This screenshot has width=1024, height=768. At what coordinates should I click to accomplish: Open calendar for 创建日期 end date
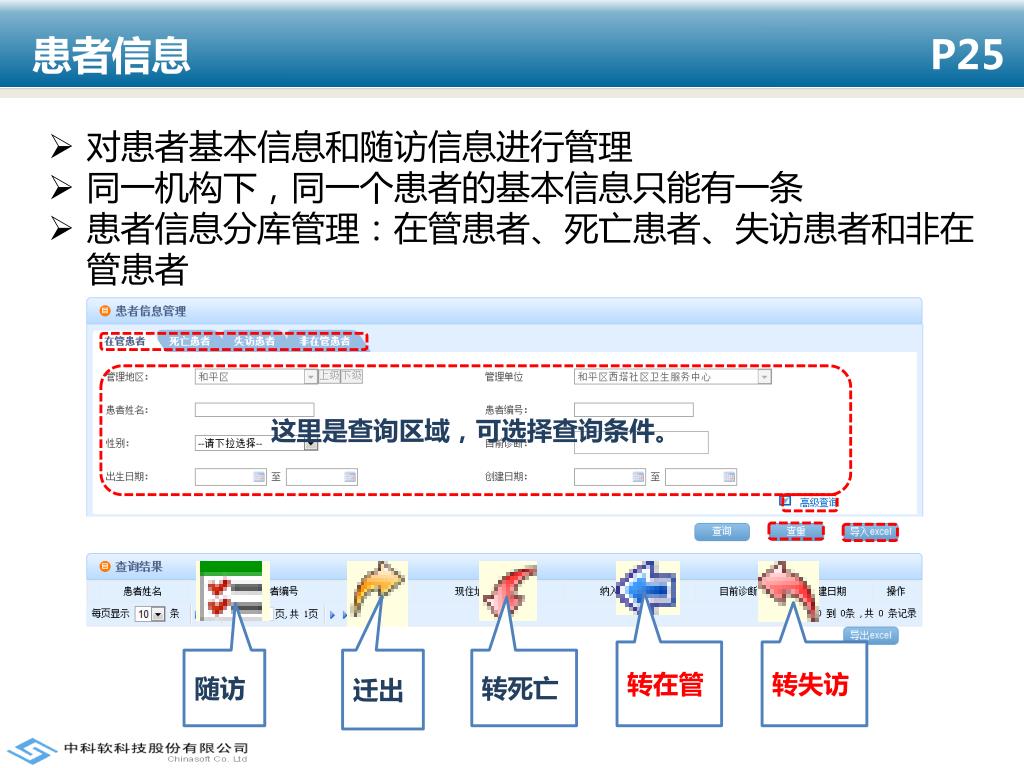click(x=729, y=477)
